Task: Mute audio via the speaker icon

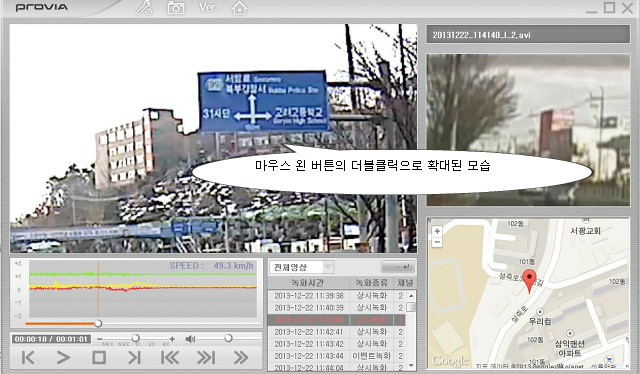Action: point(190,339)
